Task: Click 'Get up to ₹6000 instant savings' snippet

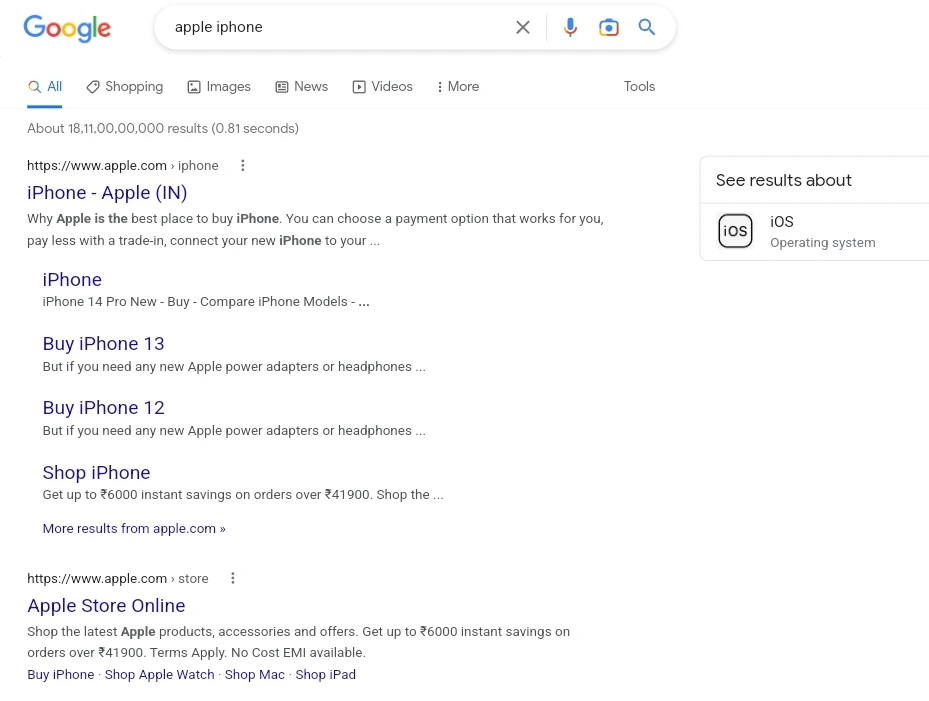Action: click(x=243, y=495)
